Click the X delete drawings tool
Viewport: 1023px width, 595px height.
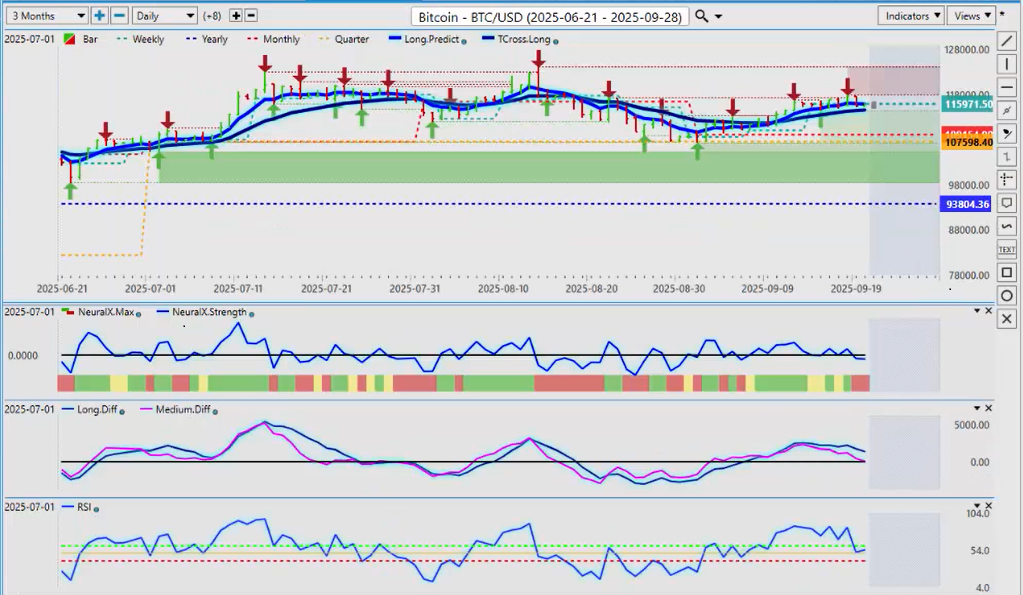pyautogui.click(x=1007, y=319)
